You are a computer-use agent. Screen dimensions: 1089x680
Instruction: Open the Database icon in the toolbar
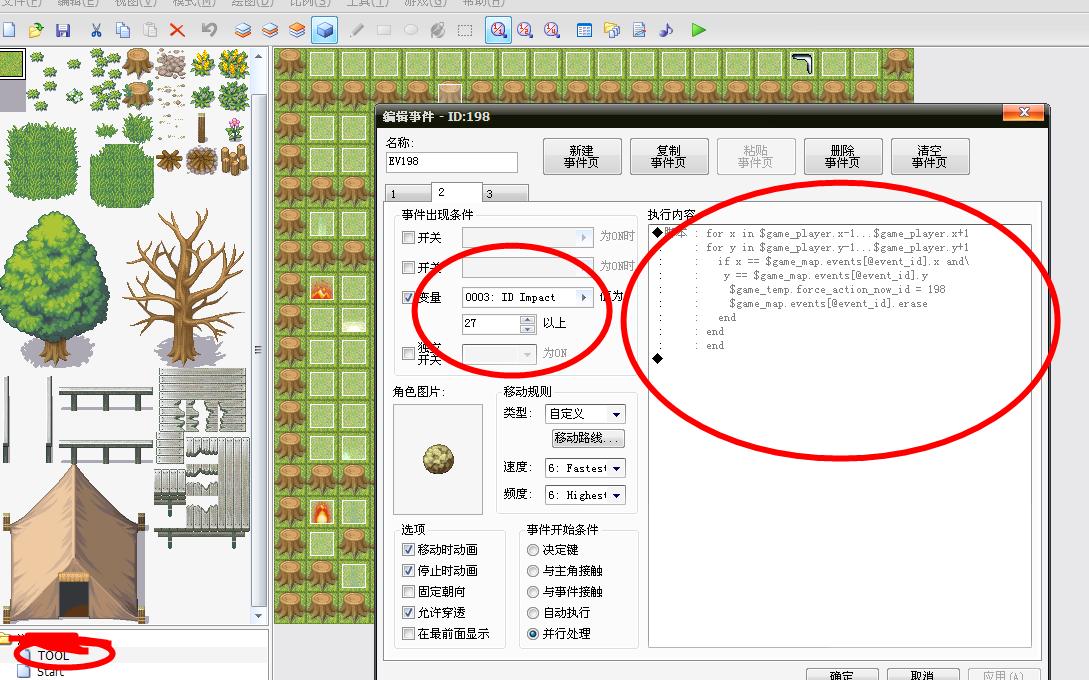(x=584, y=30)
